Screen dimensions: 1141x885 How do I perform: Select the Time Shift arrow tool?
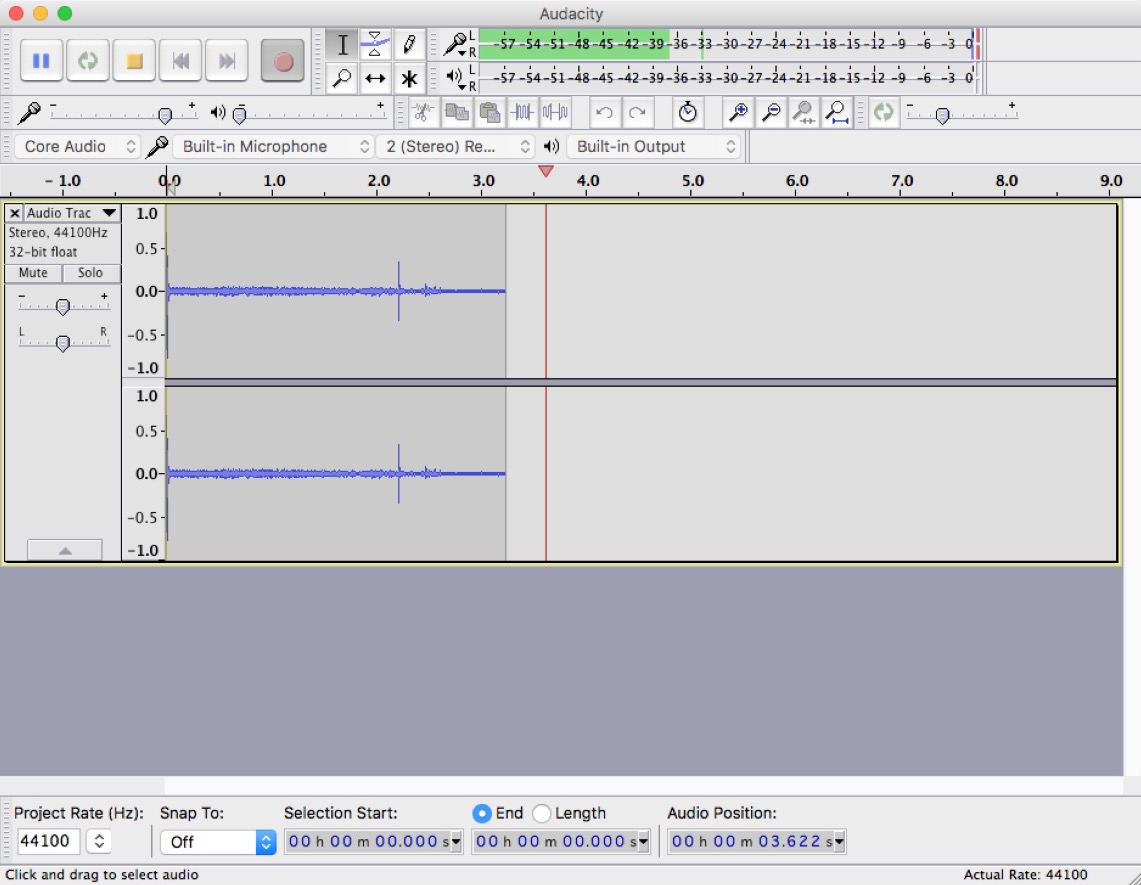(375, 78)
